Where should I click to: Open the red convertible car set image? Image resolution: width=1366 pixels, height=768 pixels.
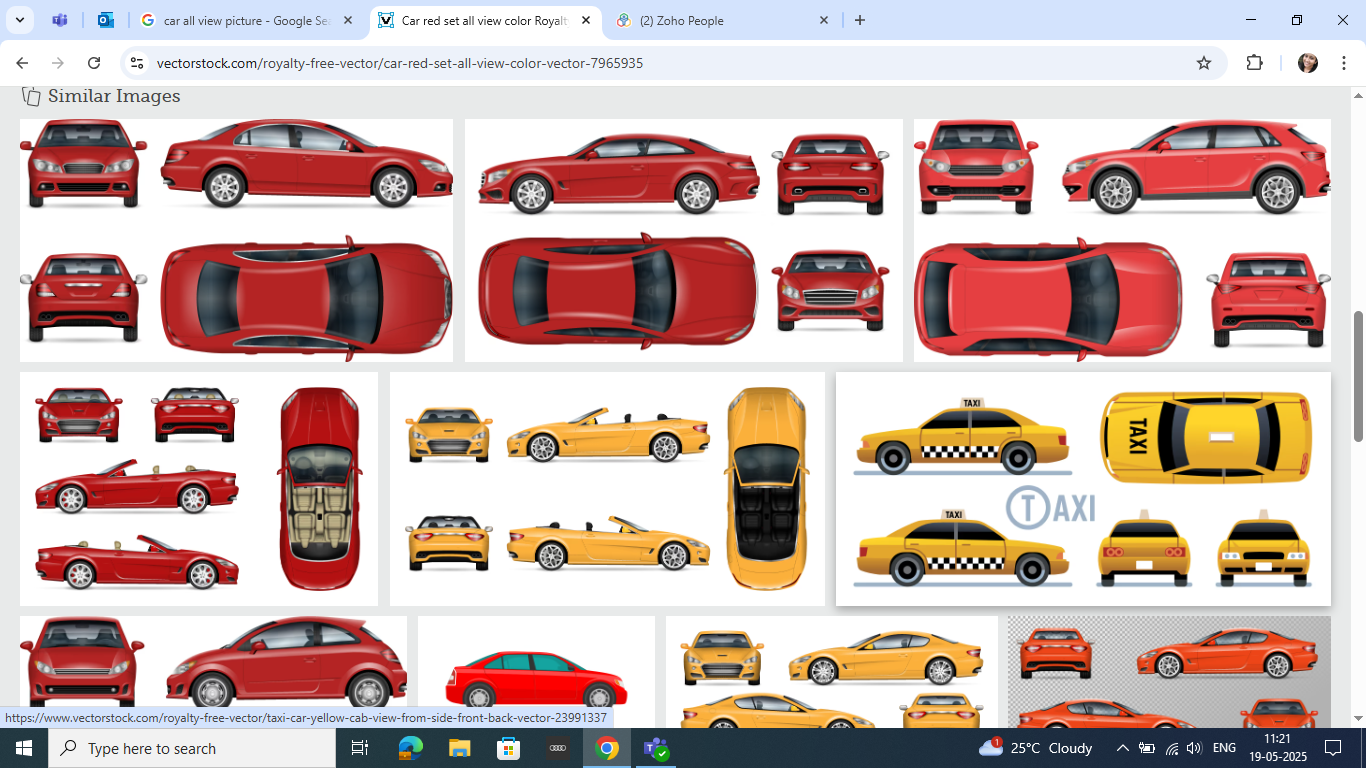point(199,489)
